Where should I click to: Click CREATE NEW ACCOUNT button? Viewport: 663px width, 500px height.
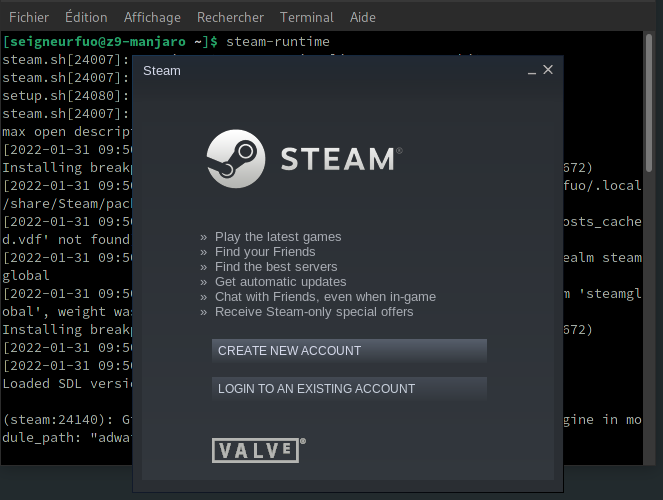click(349, 351)
